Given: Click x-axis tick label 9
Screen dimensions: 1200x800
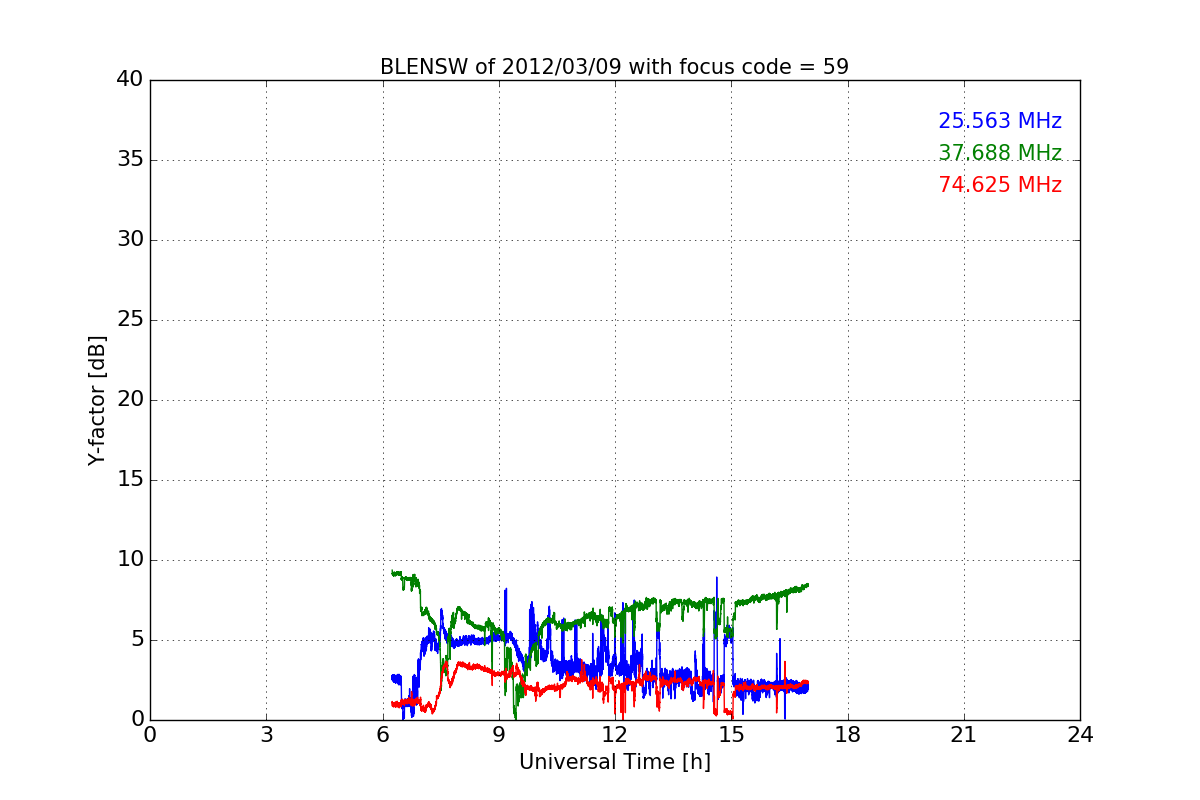Looking at the screenshot, I should pos(499,735).
